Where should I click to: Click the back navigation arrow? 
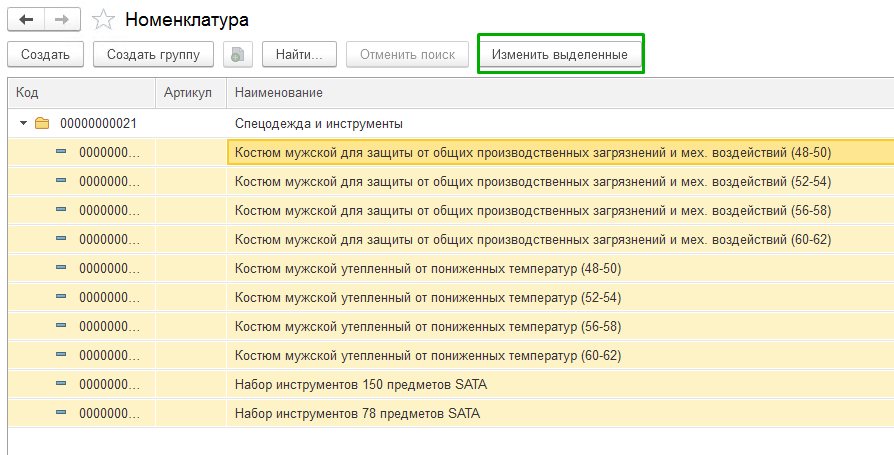26,20
